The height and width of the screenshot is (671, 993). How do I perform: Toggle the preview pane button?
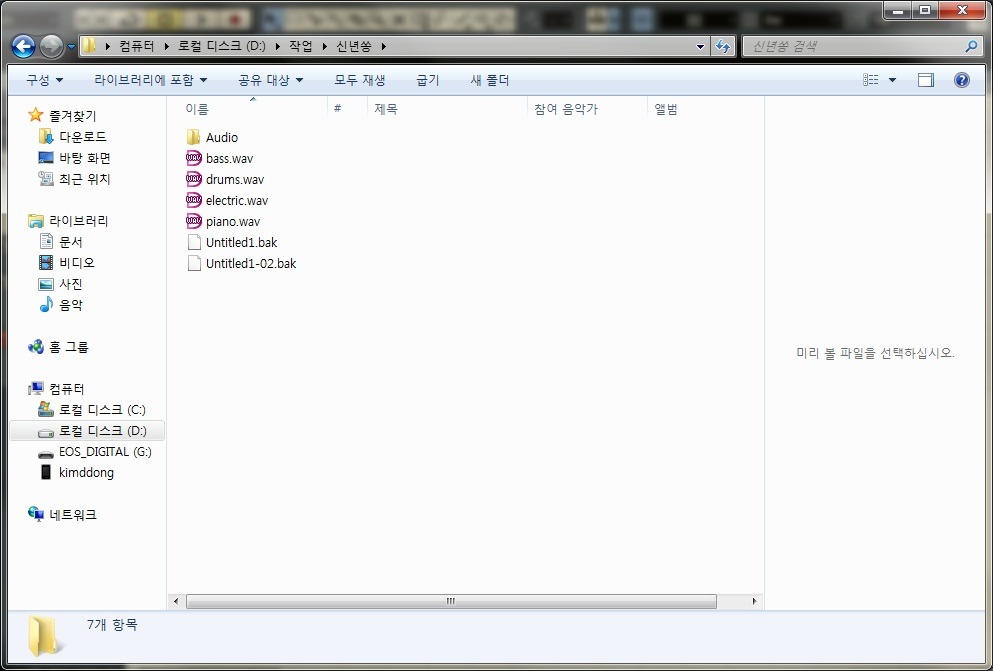point(926,80)
